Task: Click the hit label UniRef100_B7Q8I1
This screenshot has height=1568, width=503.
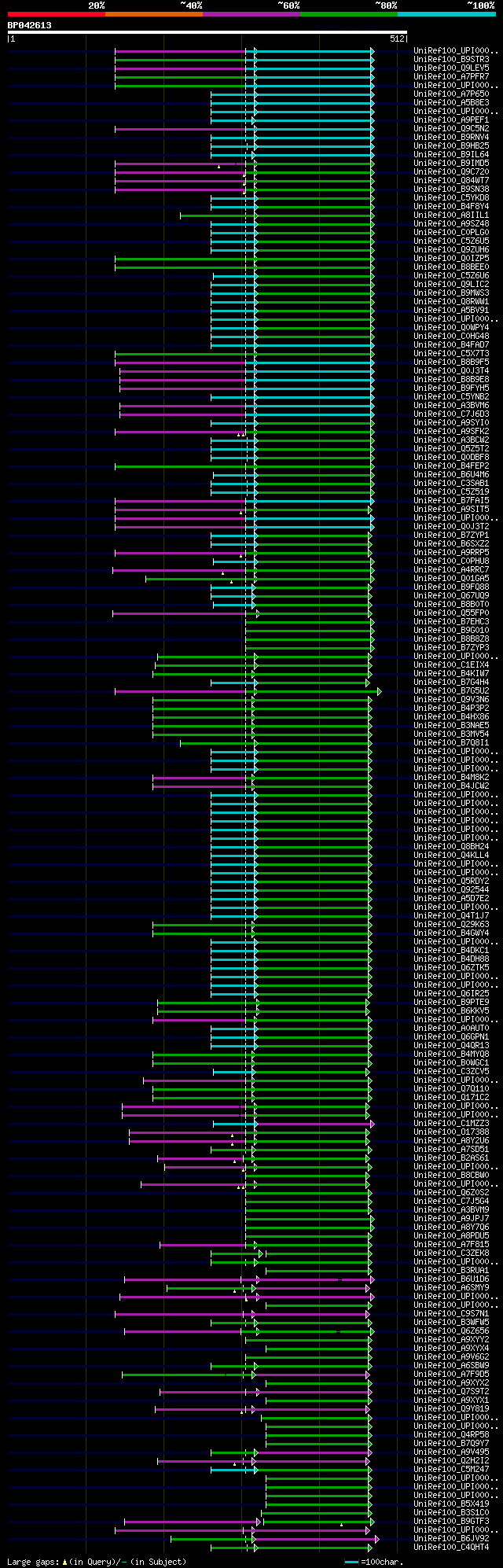Action: pos(451,743)
